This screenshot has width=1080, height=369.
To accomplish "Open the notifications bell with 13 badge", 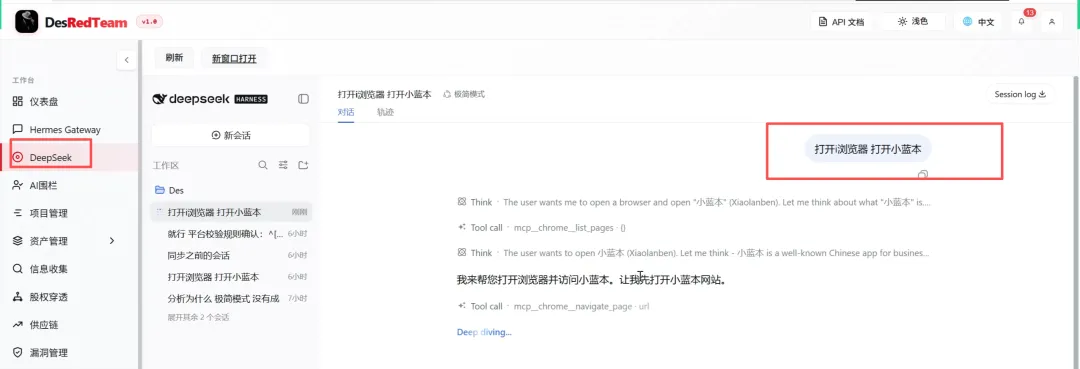I will 1021,21.
